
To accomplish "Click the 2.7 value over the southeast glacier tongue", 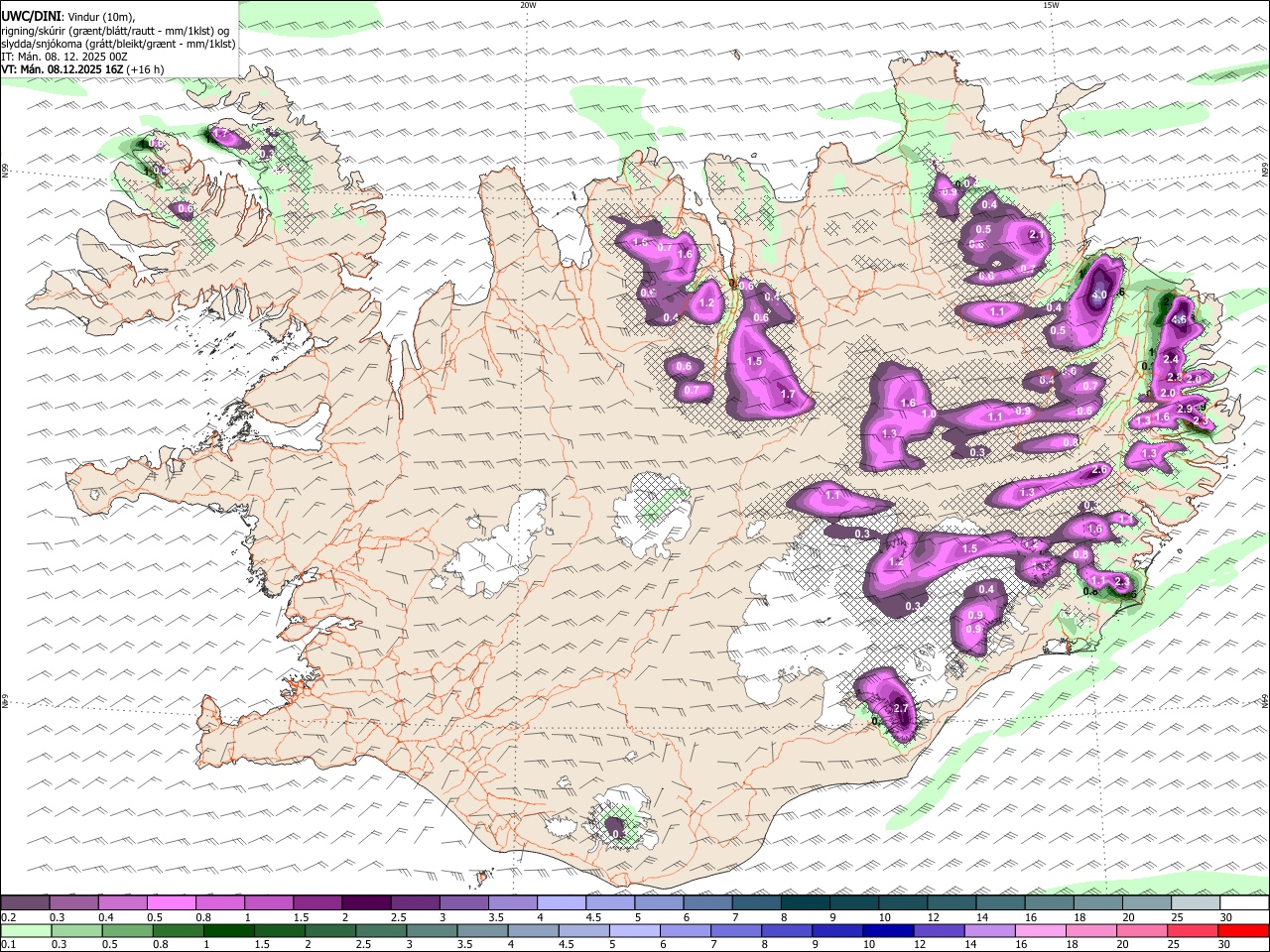I will pyautogui.click(x=901, y=708).
